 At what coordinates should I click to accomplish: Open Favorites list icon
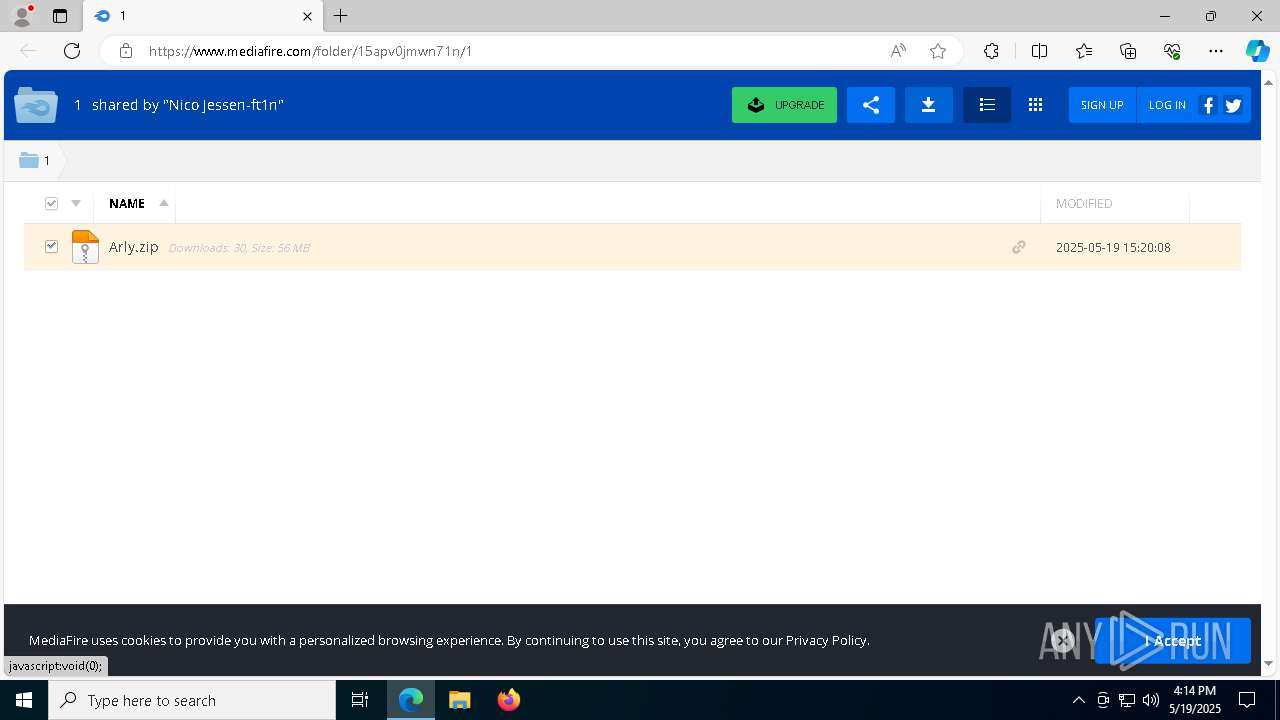1084,51
